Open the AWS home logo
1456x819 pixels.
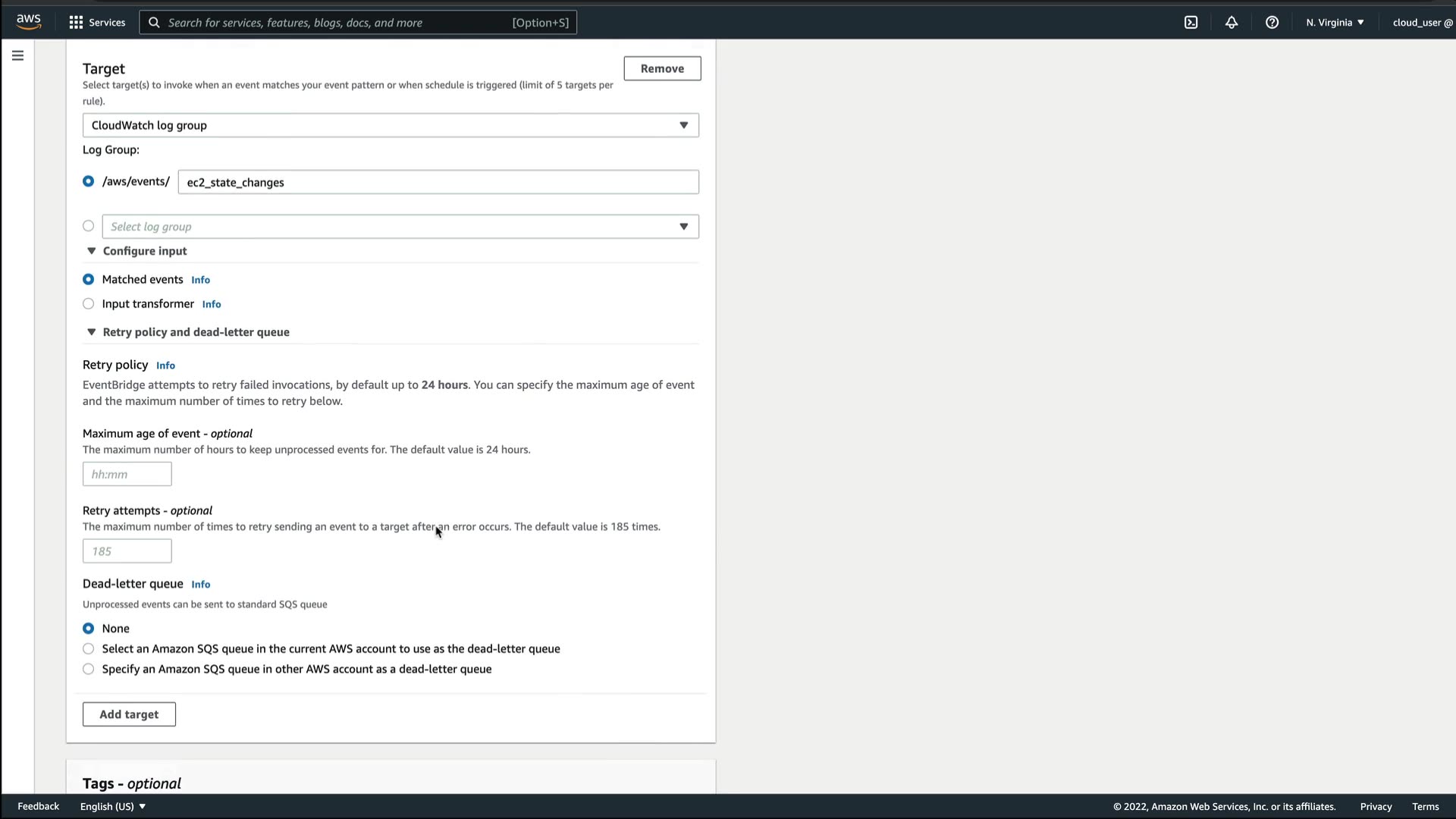pos(29,22)
